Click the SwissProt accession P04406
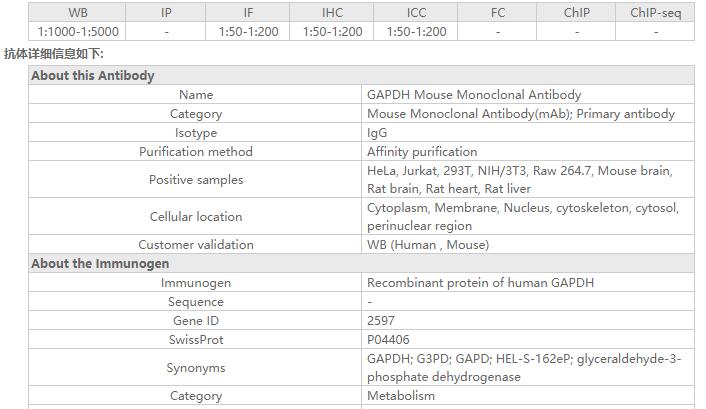The width and height of the screenshot is (706, 409). [388, 340]
